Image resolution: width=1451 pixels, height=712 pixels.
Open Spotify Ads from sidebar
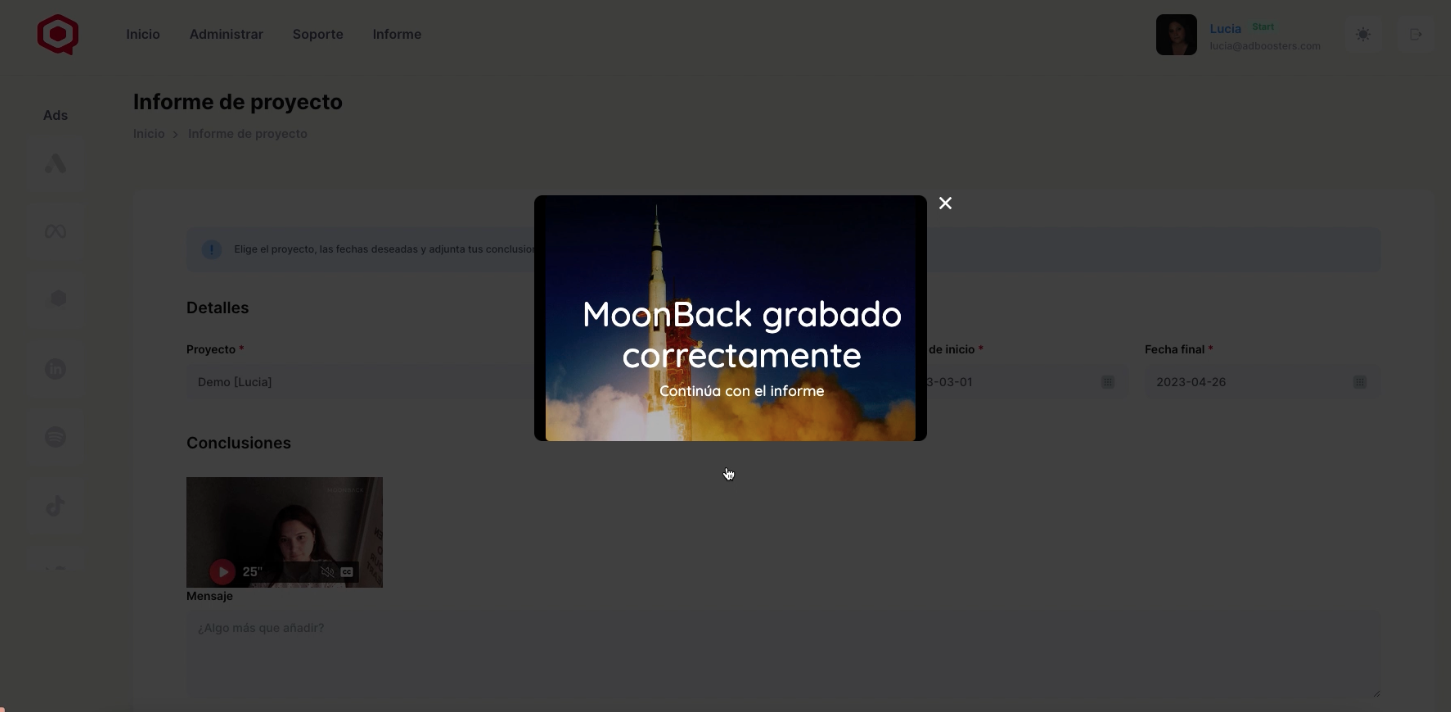click(55, 437)
